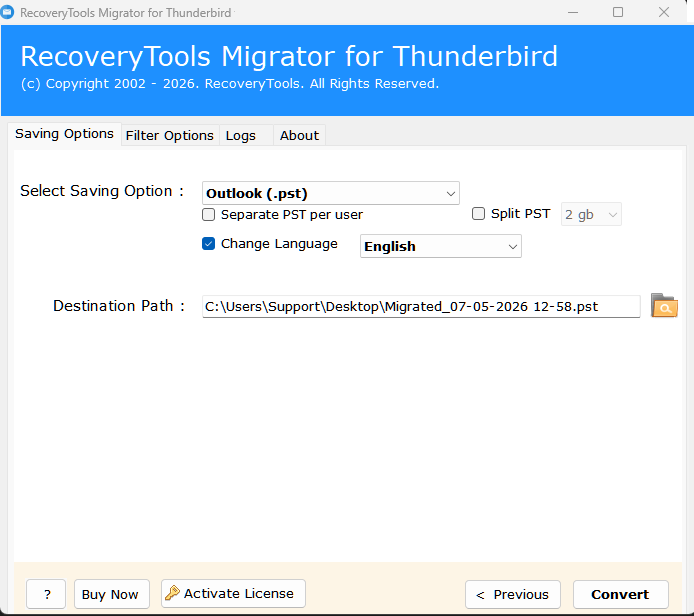Start migration with Convert button
This screenshot has height=616, width=694.
(621, 595)
